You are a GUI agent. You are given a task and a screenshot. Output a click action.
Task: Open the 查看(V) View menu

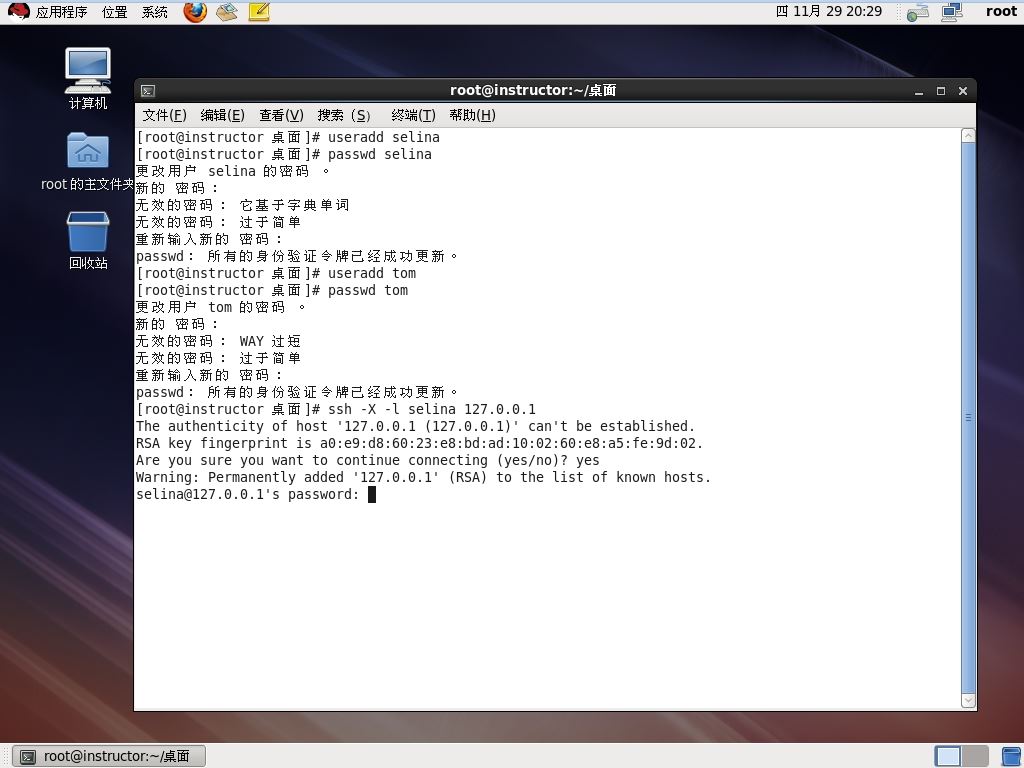pyautogui.click(x=281, y=115)
